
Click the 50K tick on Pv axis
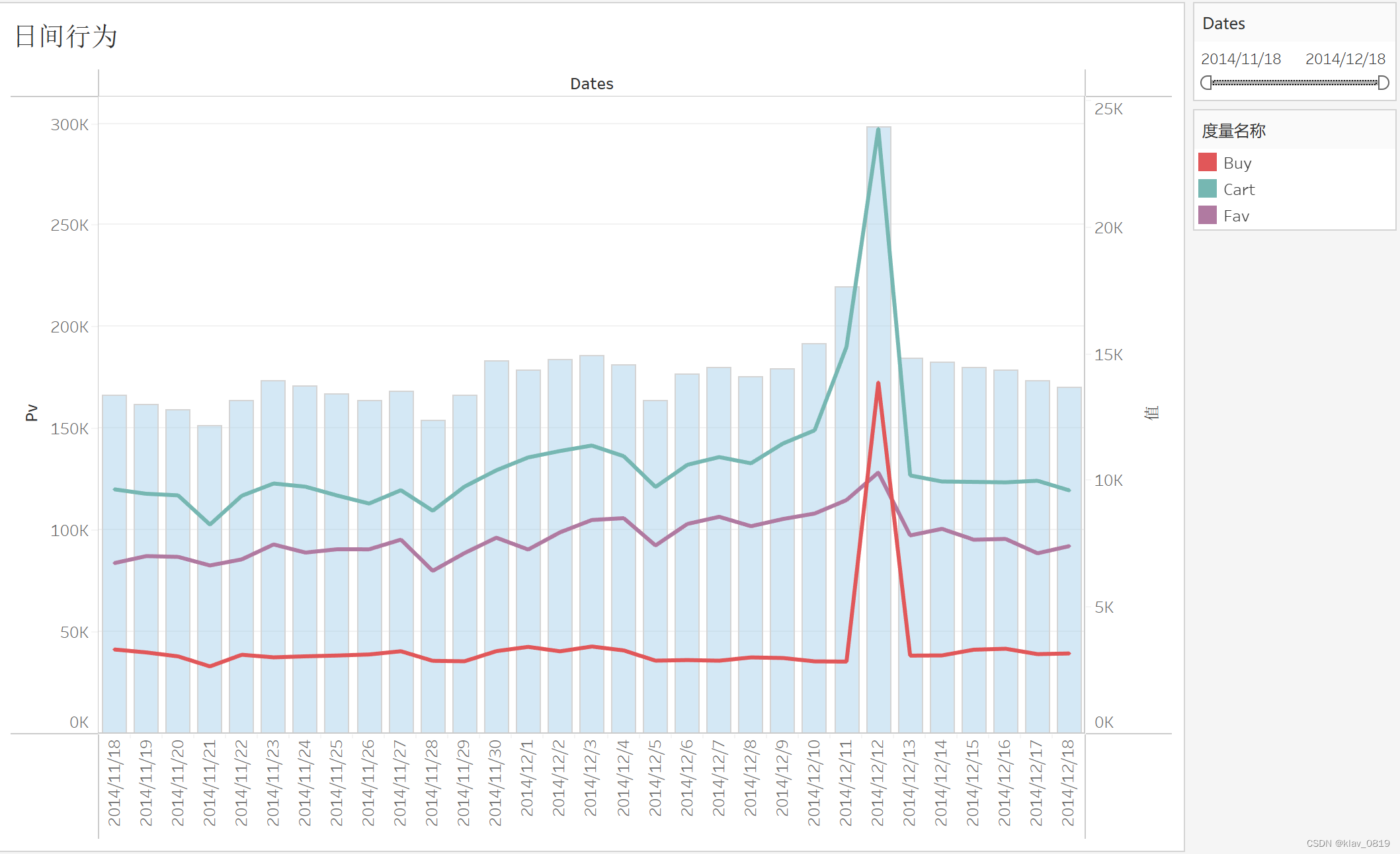[x=74, y=633]
